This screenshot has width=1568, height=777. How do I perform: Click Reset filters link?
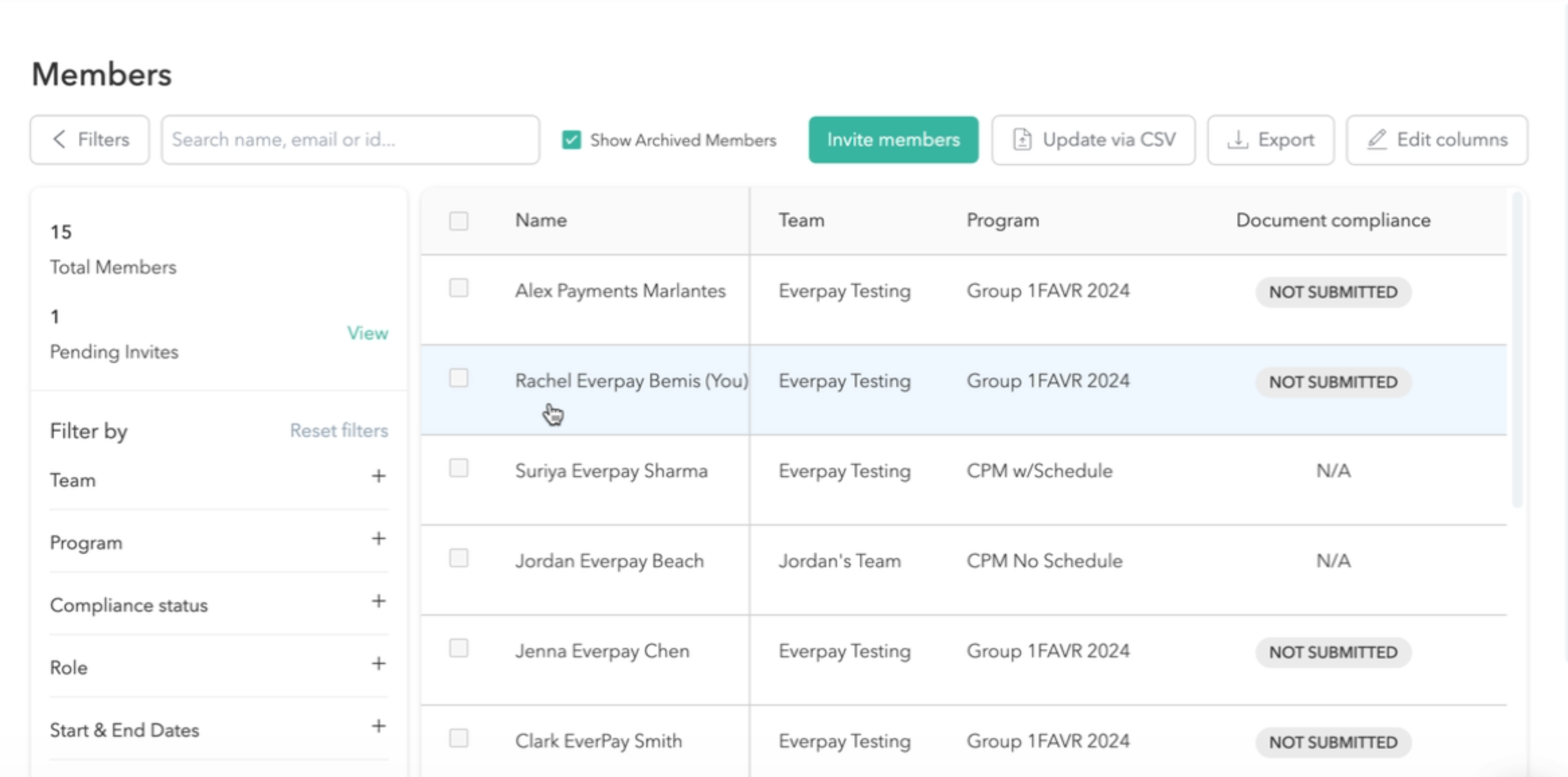click(339, 430)
